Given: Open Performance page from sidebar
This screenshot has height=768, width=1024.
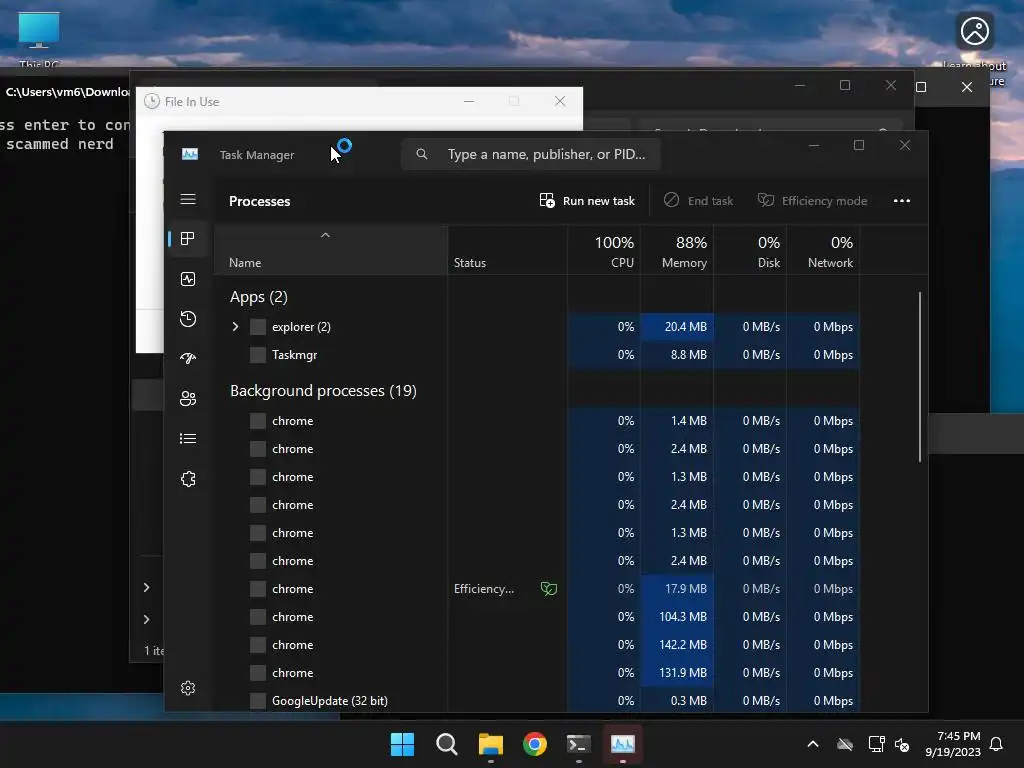Looking at the screenshot, I should pos(188,279).
